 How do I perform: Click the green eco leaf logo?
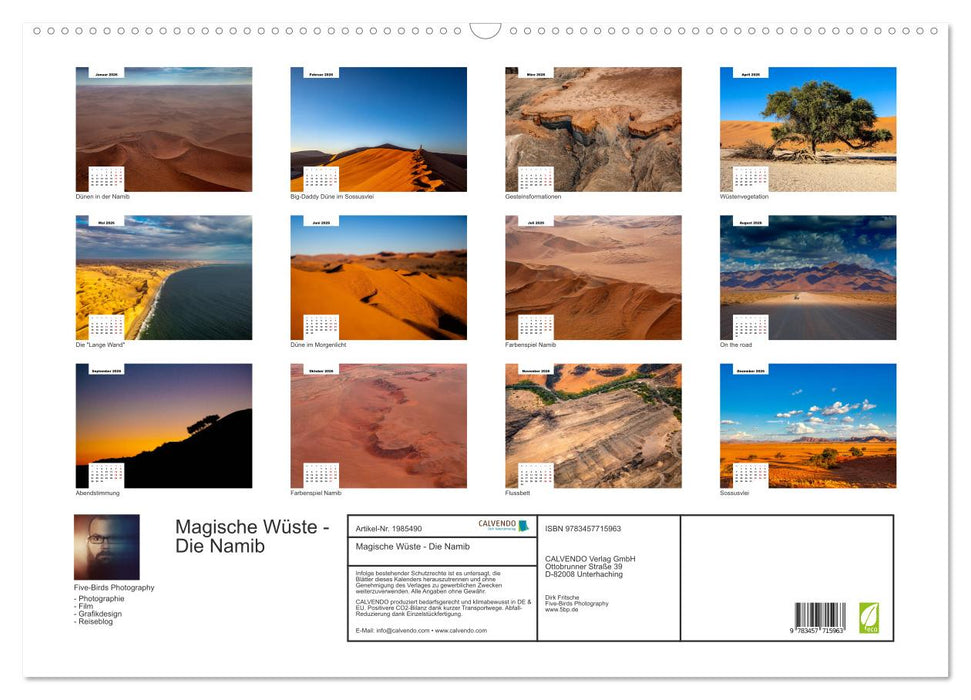pos(867,620)
